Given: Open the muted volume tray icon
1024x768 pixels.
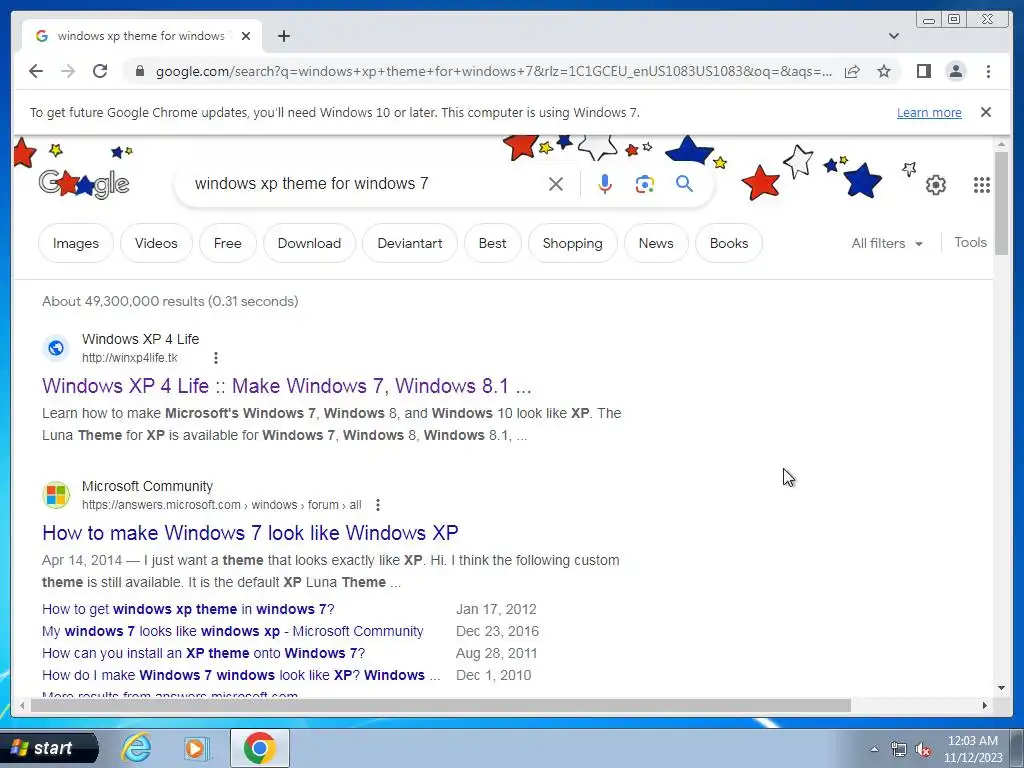Looking at the screenshot, I should click(x=923, y=749).
